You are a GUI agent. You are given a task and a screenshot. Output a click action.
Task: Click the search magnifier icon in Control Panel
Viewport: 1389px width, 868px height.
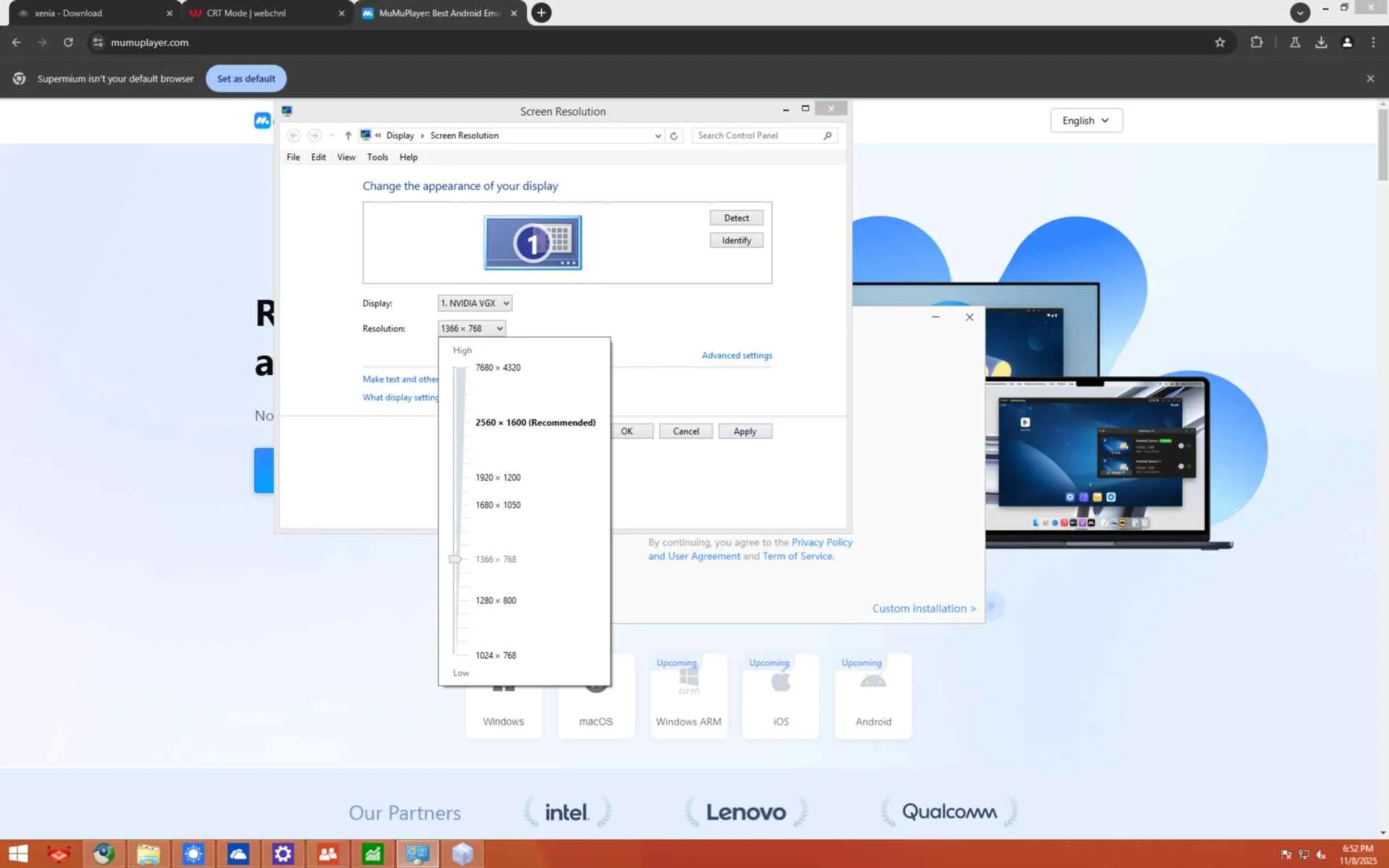[828, 135]
